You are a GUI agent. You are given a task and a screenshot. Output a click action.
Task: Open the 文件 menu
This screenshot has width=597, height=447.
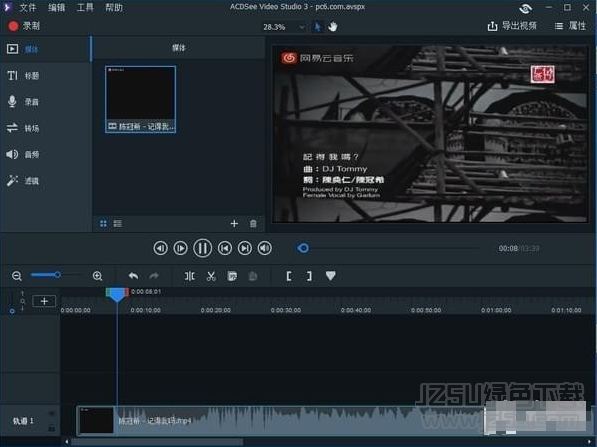27,7
